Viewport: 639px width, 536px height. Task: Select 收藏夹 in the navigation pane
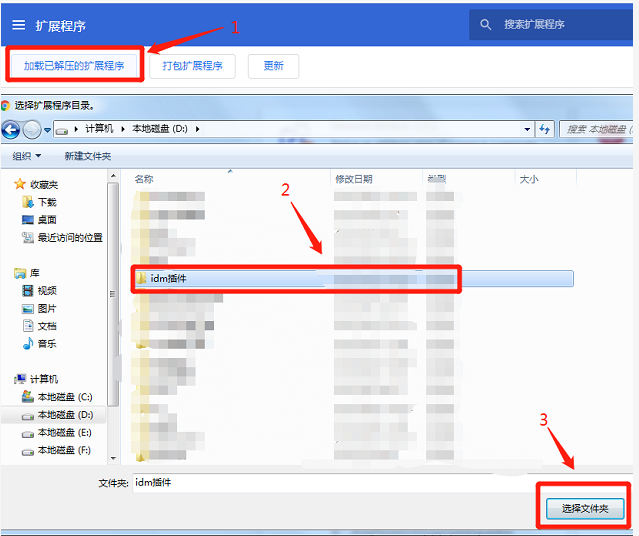[44, 185]
